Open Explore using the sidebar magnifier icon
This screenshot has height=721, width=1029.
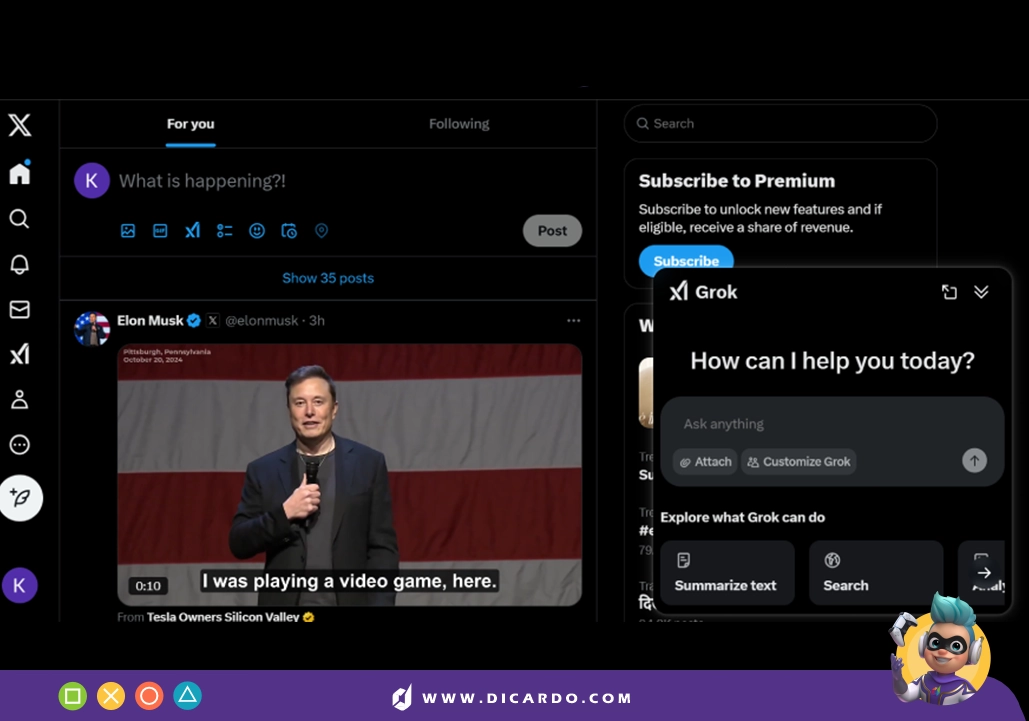(20, 218)
